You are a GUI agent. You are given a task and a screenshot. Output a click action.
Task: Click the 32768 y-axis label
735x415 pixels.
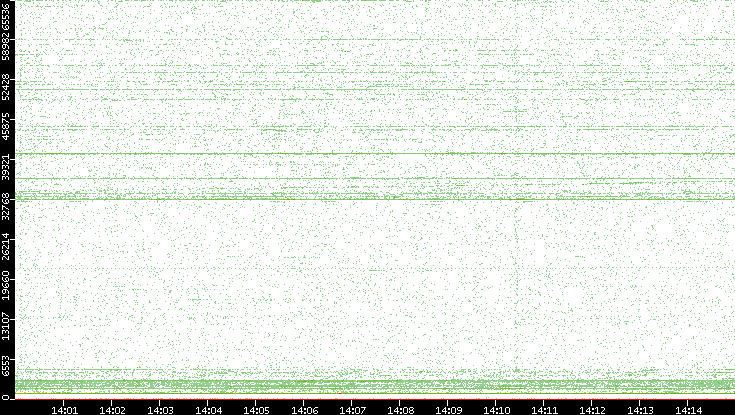coord(7,207)
